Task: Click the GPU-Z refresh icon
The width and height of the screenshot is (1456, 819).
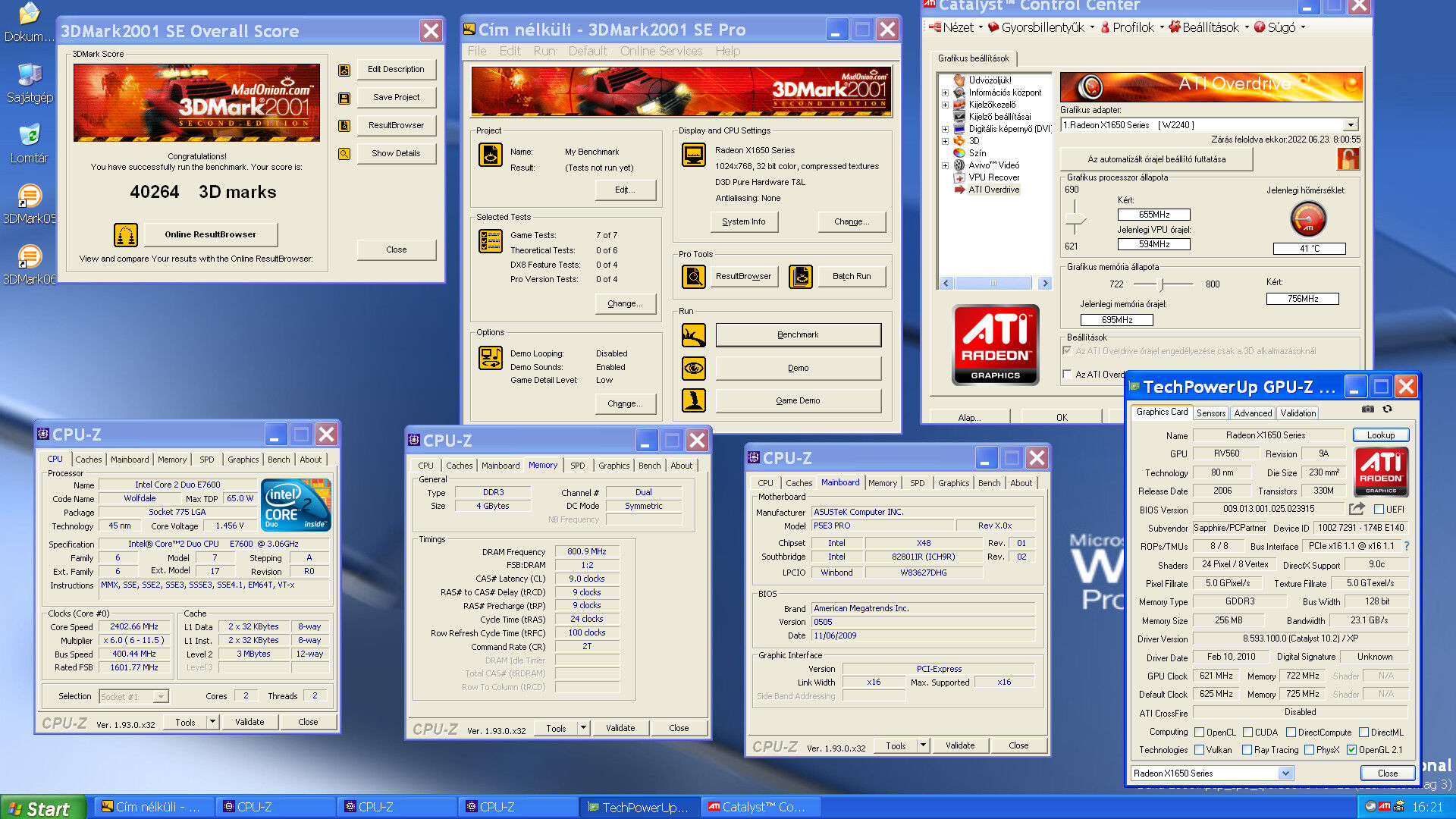Action: 1387,409
